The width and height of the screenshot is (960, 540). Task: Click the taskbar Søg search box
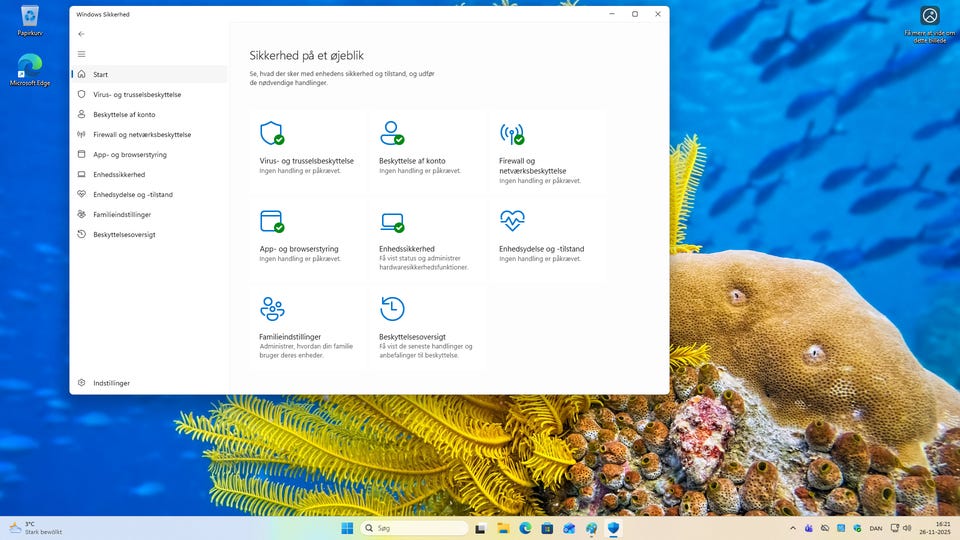(x=414, y=528)
